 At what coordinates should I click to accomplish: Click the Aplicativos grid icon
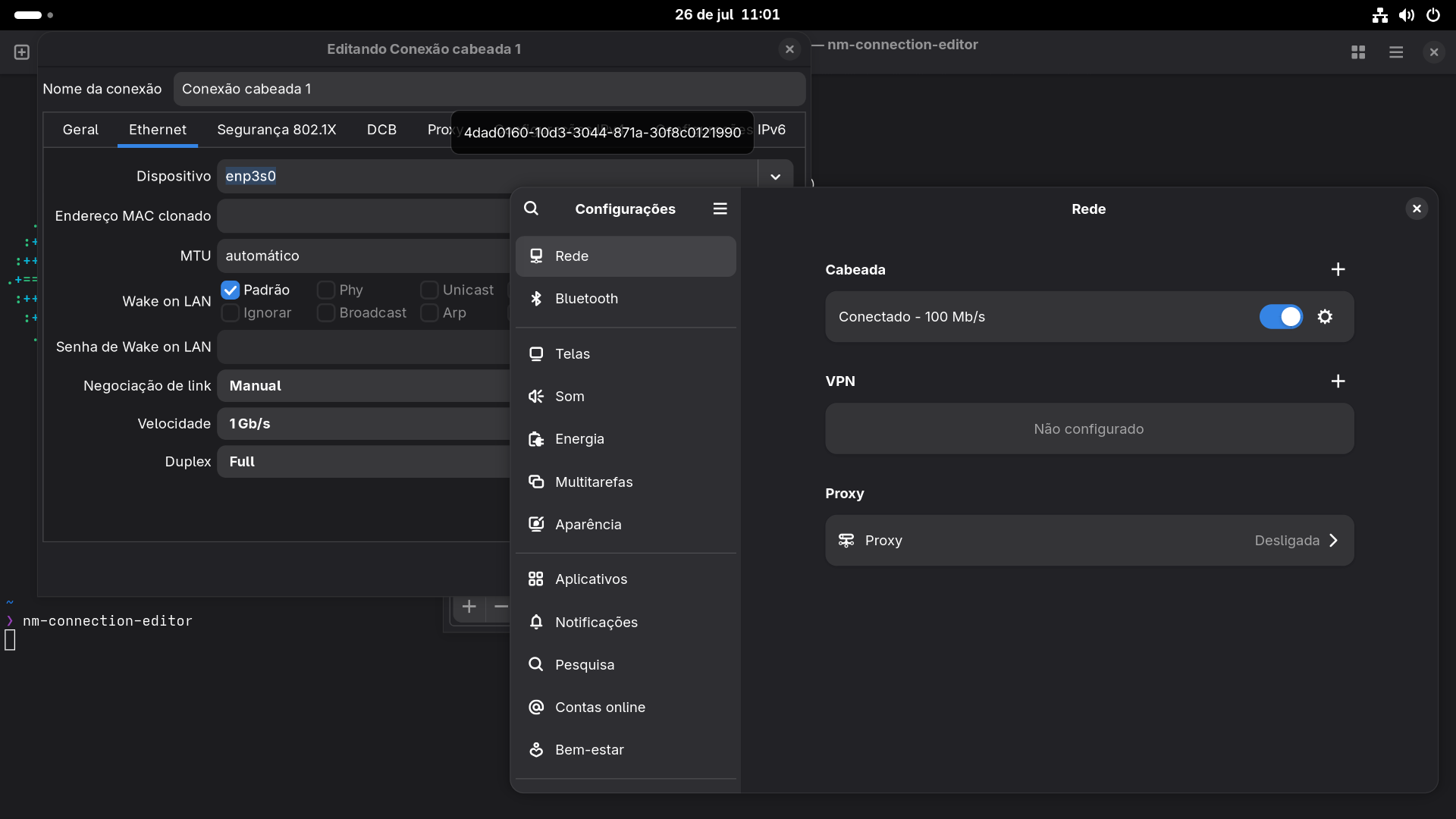(x=536, y=579)
